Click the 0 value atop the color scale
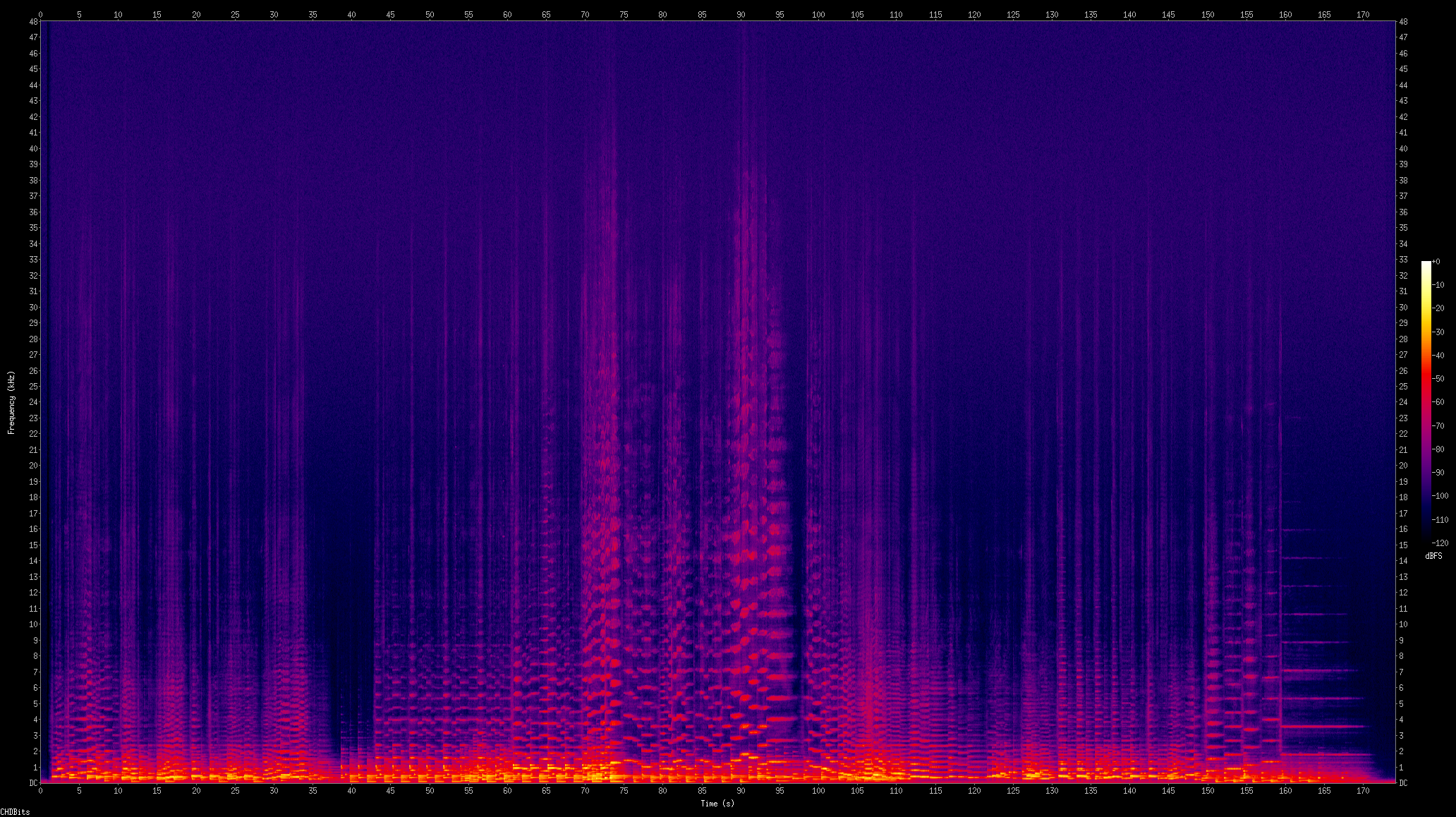This screenshot has height=817, width=1456. point(1437,262)
